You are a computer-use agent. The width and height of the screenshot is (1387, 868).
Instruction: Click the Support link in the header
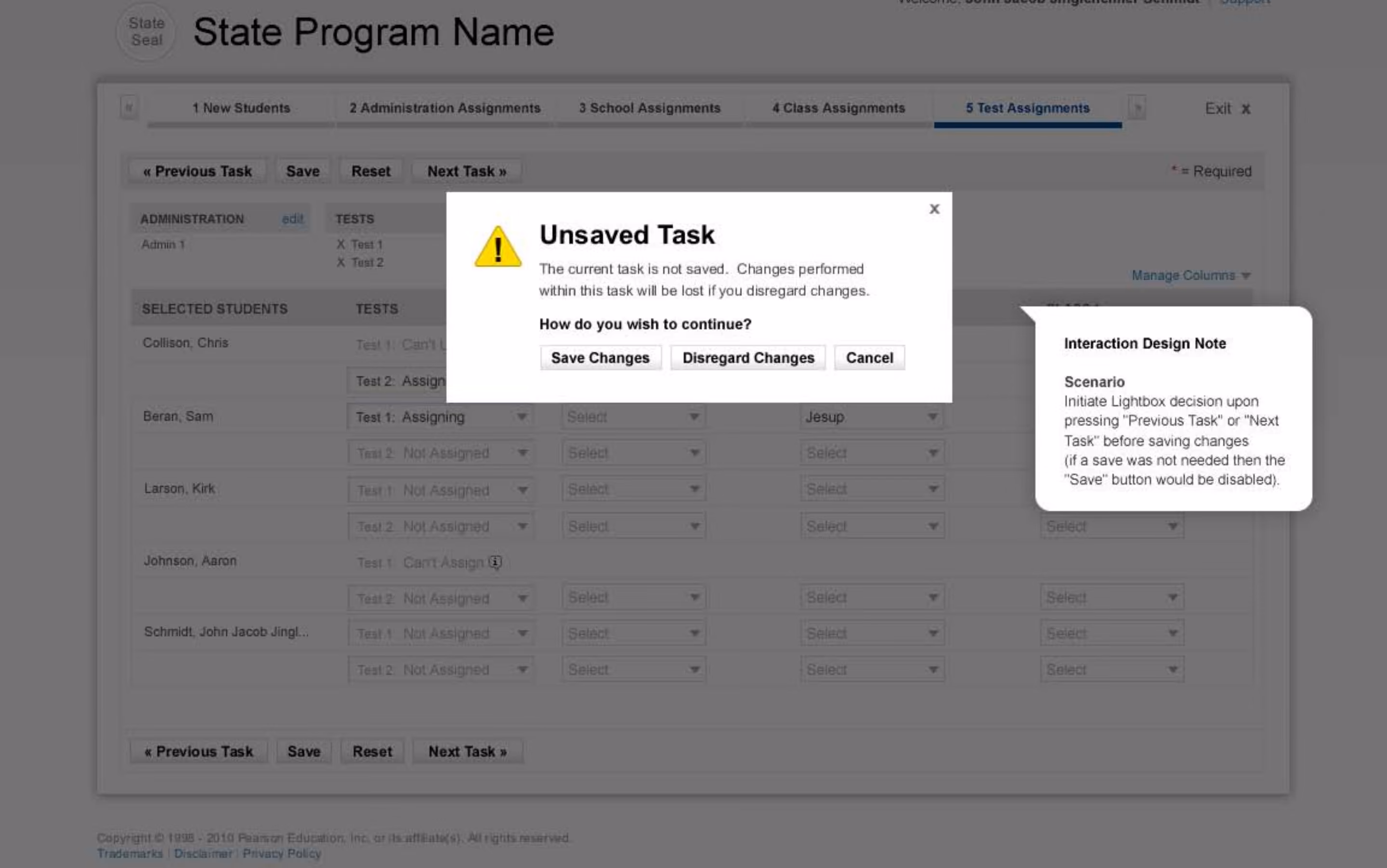(1244, 2)
